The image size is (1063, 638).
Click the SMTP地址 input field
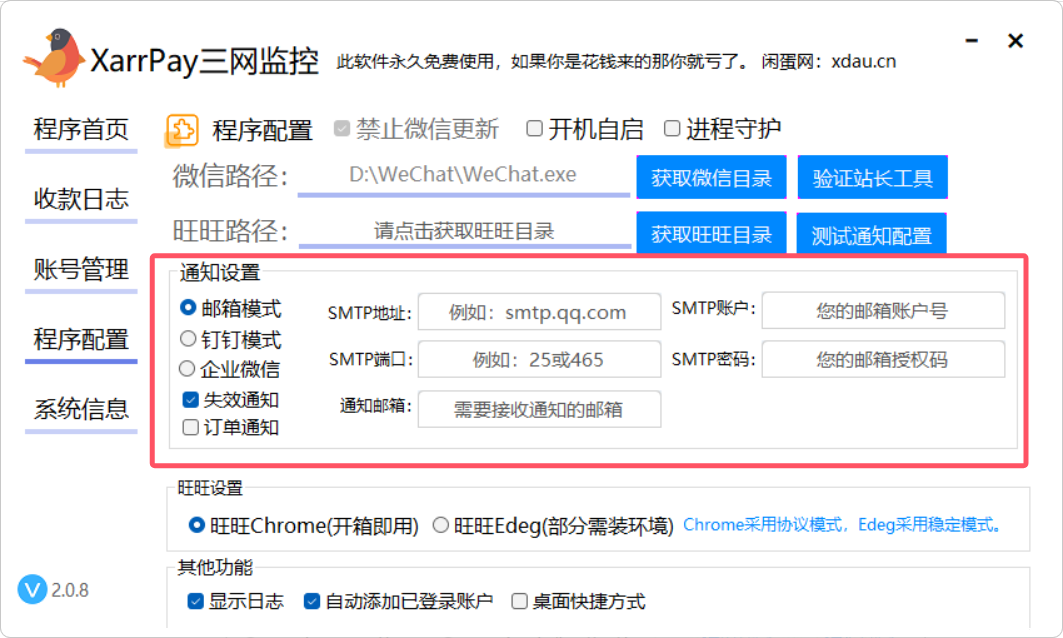(539, 312)
